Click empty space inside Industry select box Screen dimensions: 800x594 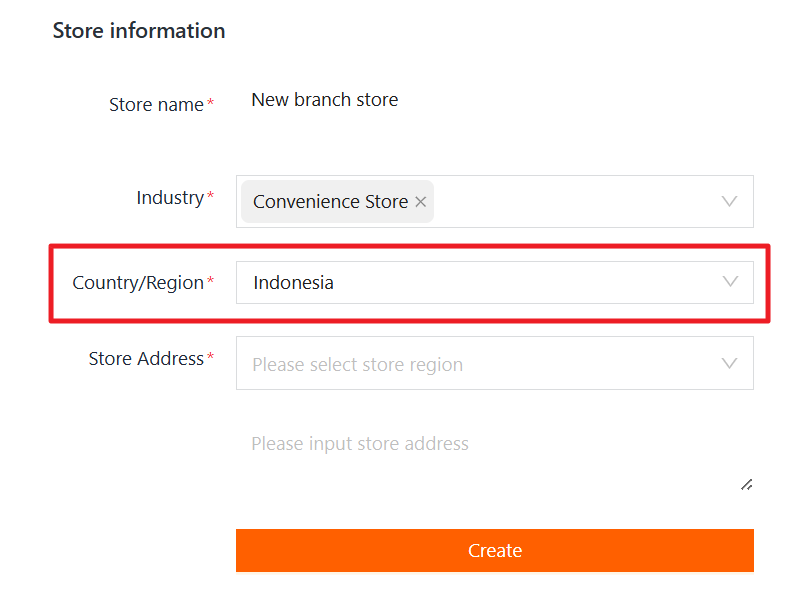pos(570,201)
